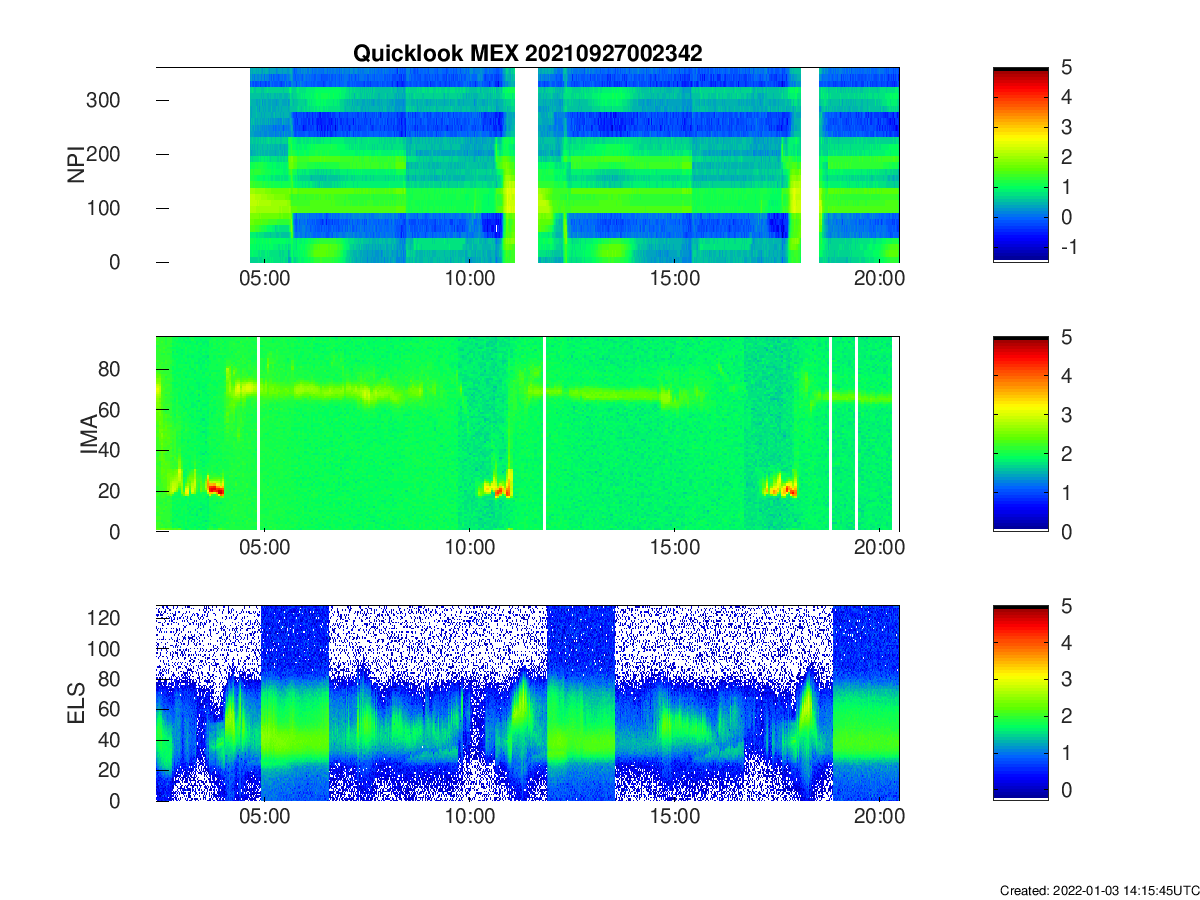The image size is (1200, 900).
Task: Click the IMA spectrogram plot panel
Action: 527,434
